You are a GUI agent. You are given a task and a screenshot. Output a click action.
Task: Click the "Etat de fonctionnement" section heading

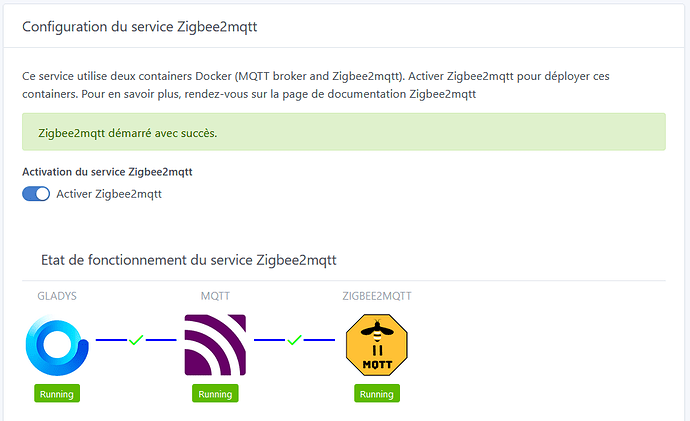coord(189,260)
